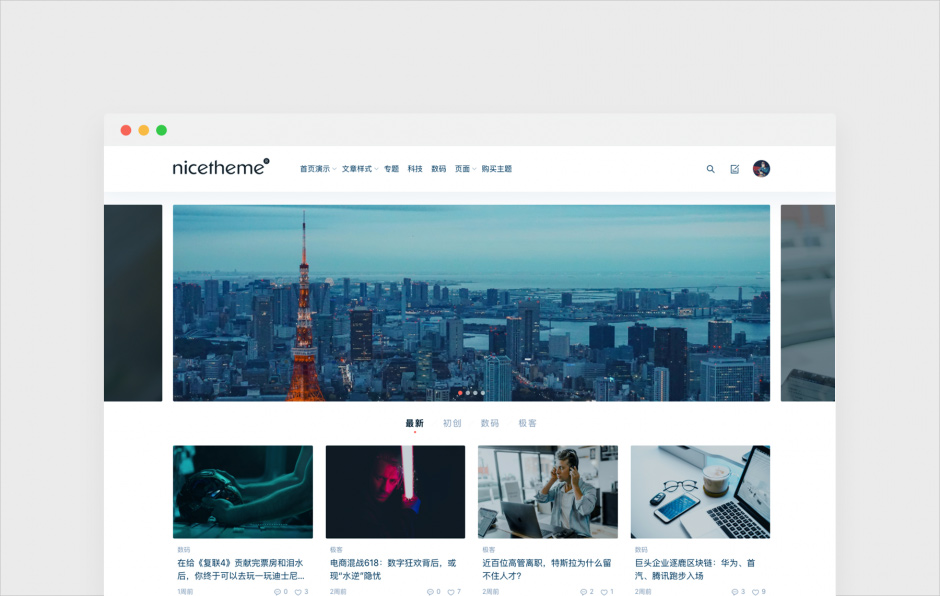940x596 pixels.
Task: Click comment icon on 特斯拉 article
Action: (582, 592)
